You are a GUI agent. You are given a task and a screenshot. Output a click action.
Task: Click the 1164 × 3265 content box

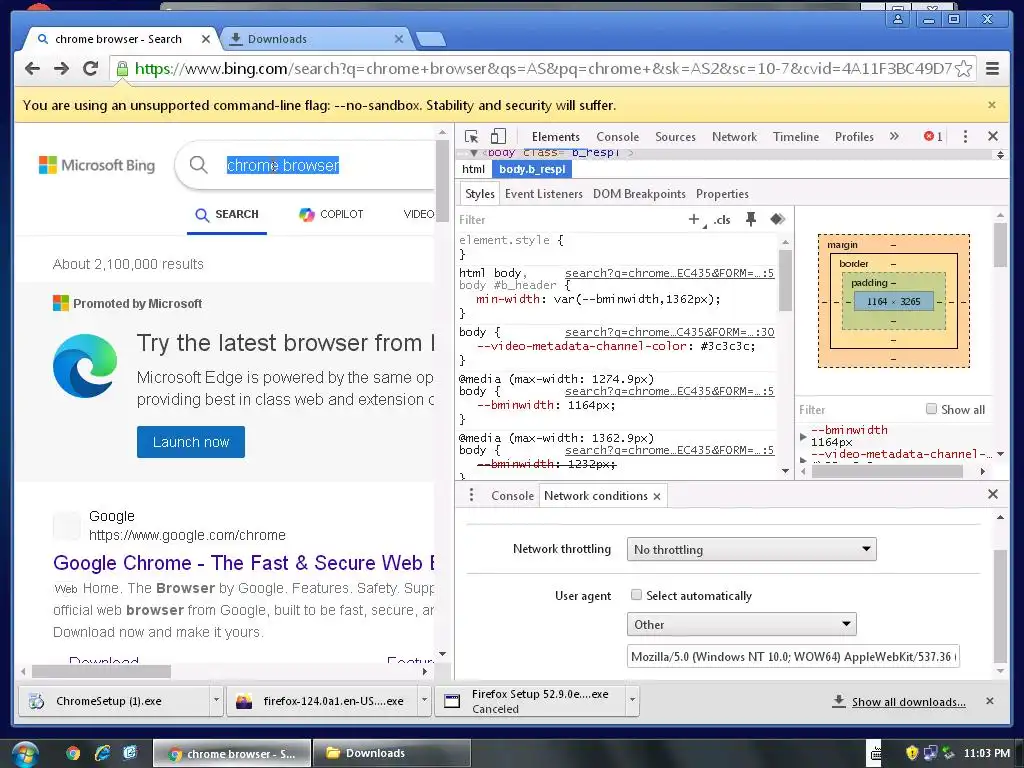point(893,302)
